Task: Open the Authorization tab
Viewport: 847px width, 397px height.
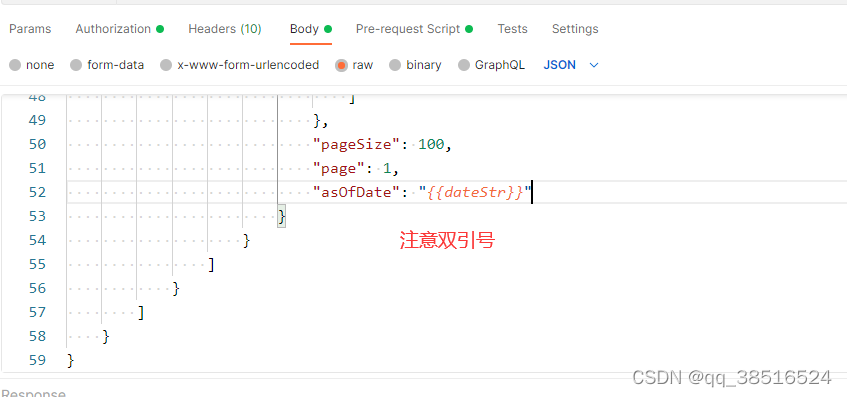Action: point(119,29)
